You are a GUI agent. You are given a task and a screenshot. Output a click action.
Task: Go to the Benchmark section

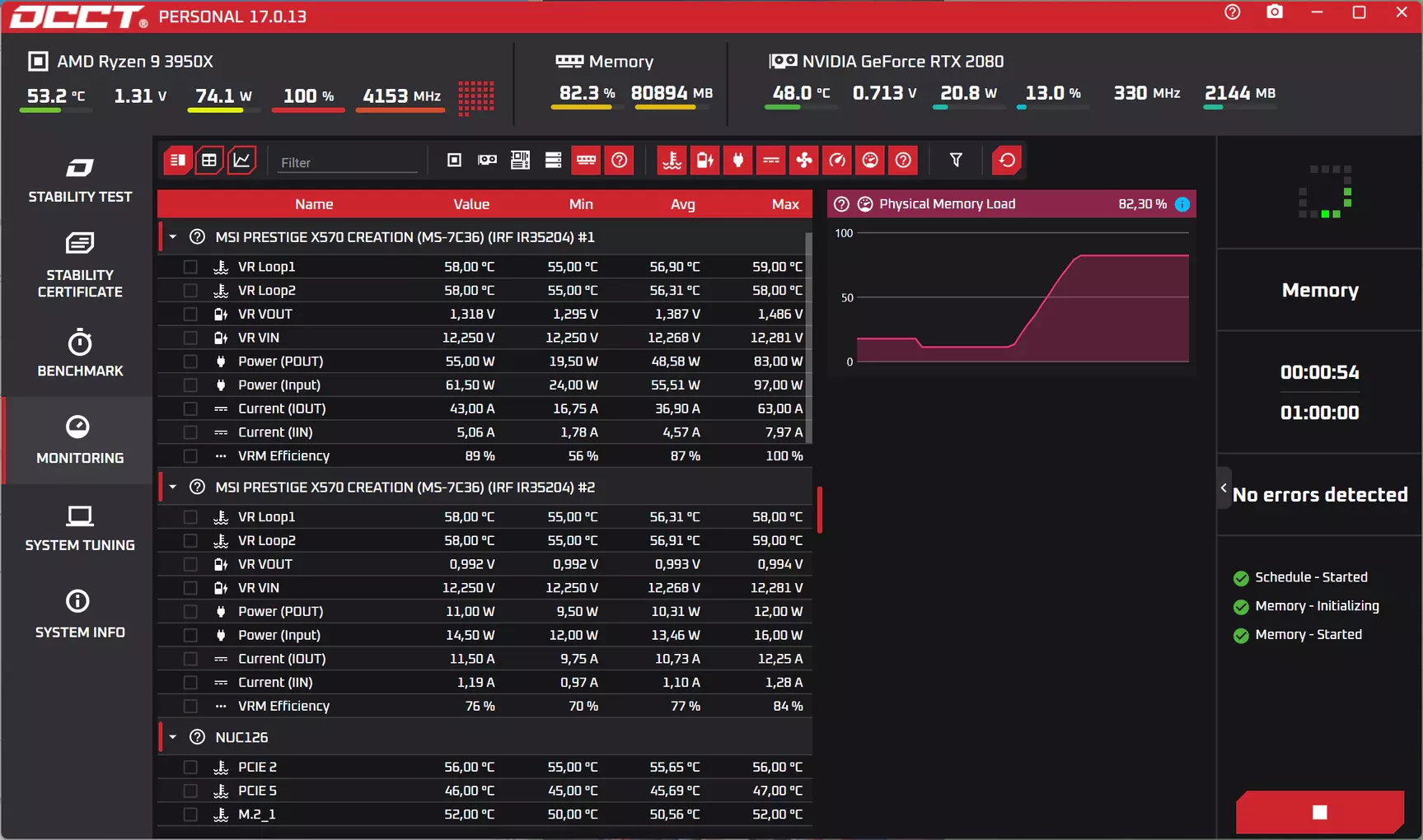(x=80, y=353)
